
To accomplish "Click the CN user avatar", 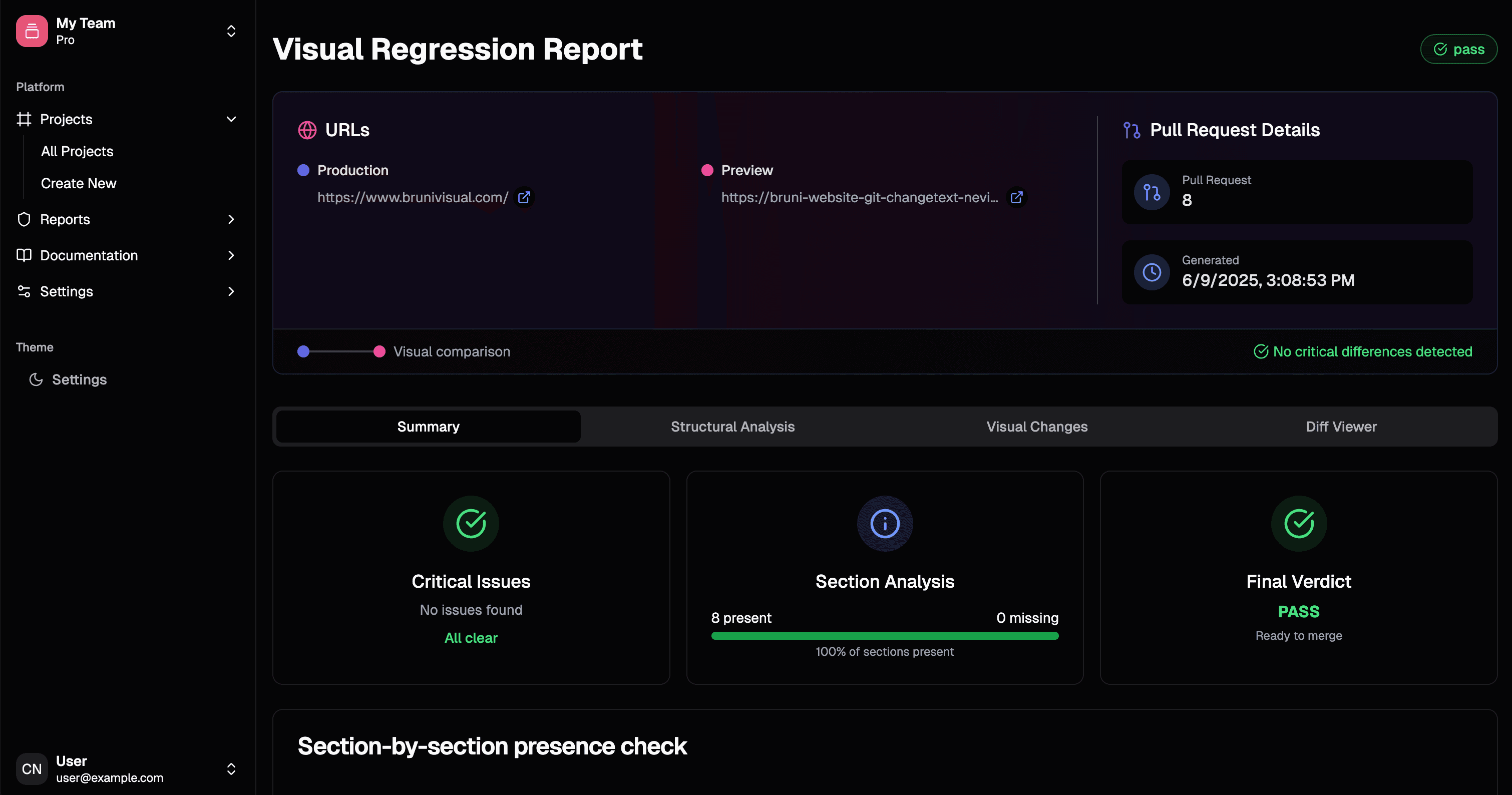I will (x=32, y=768).
